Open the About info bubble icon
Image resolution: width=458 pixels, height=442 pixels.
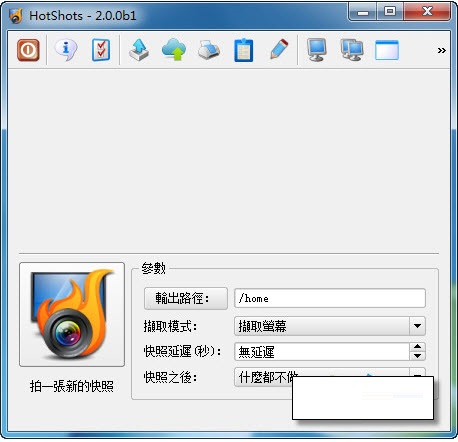tap(66, 50)
